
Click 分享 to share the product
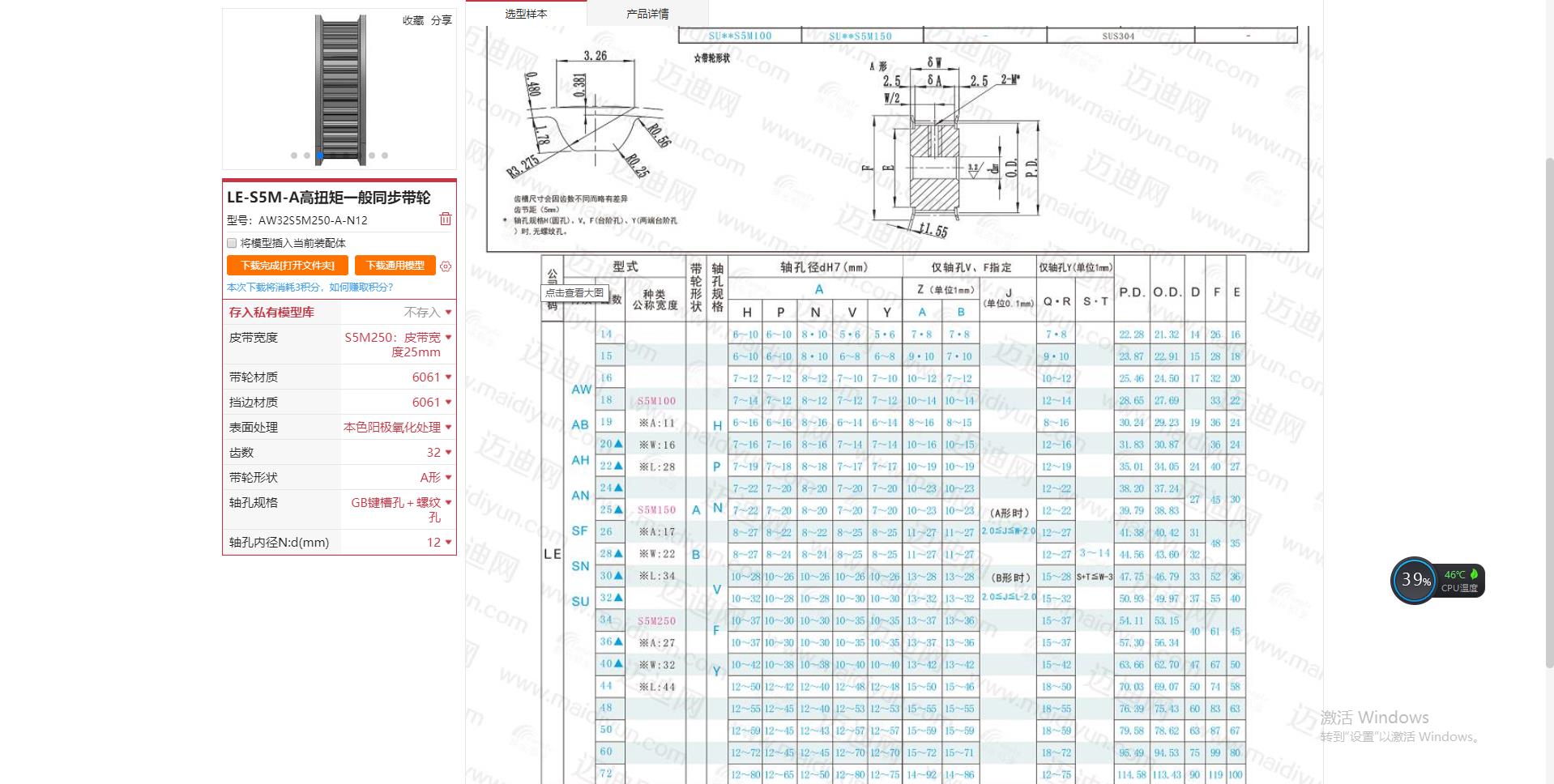[x=442, y=20]
